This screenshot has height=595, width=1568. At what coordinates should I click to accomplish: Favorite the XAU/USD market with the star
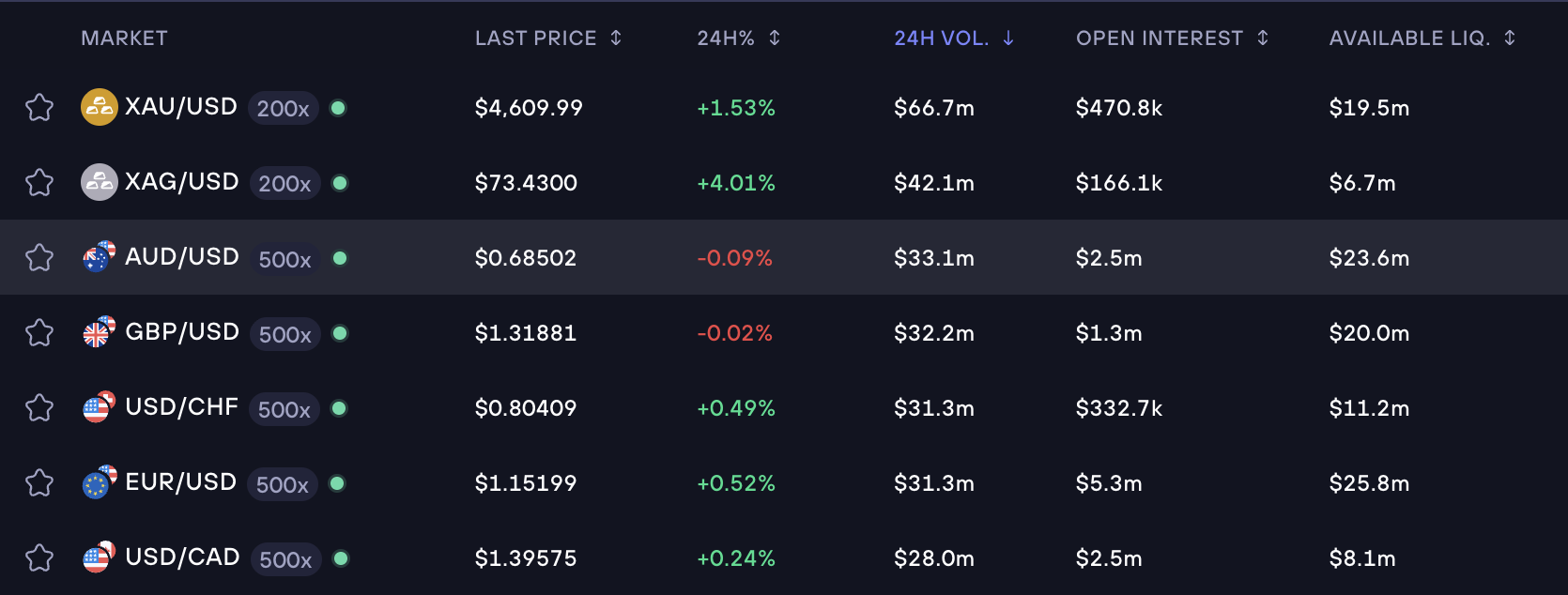pyautogui.click(x=39, y=107)
